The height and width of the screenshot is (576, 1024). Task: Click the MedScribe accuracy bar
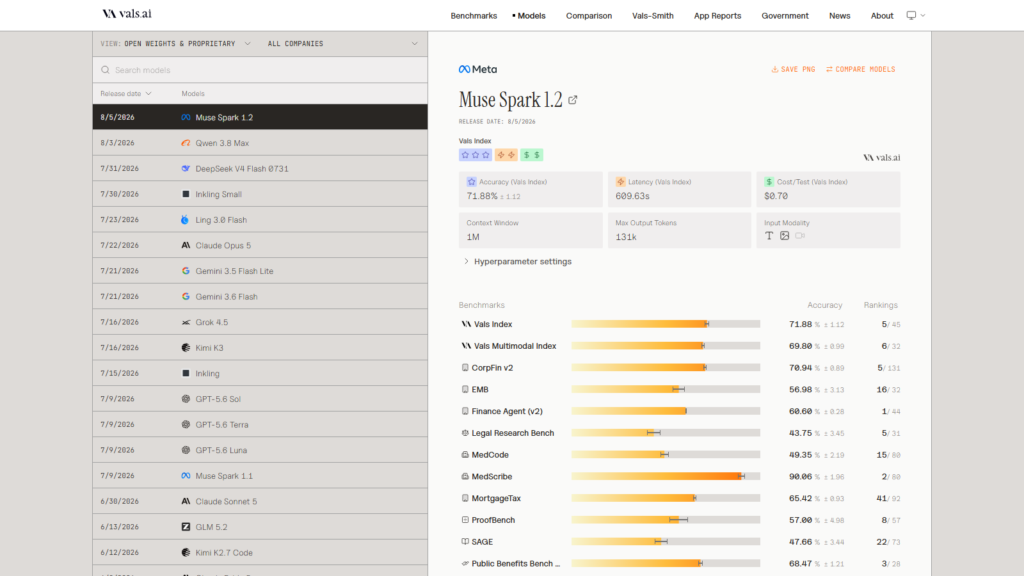[665, 477]
